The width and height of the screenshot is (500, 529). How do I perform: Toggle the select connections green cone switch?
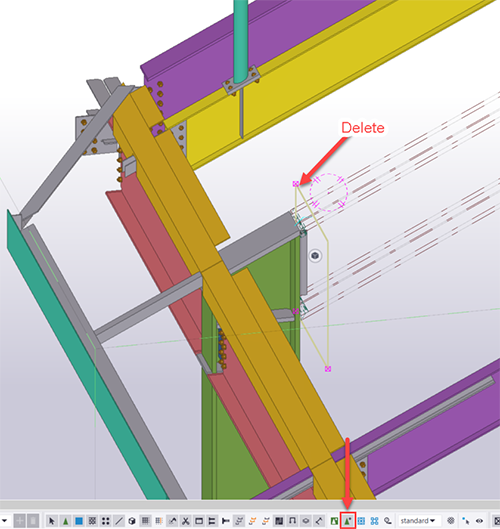(x=65, y=521)
